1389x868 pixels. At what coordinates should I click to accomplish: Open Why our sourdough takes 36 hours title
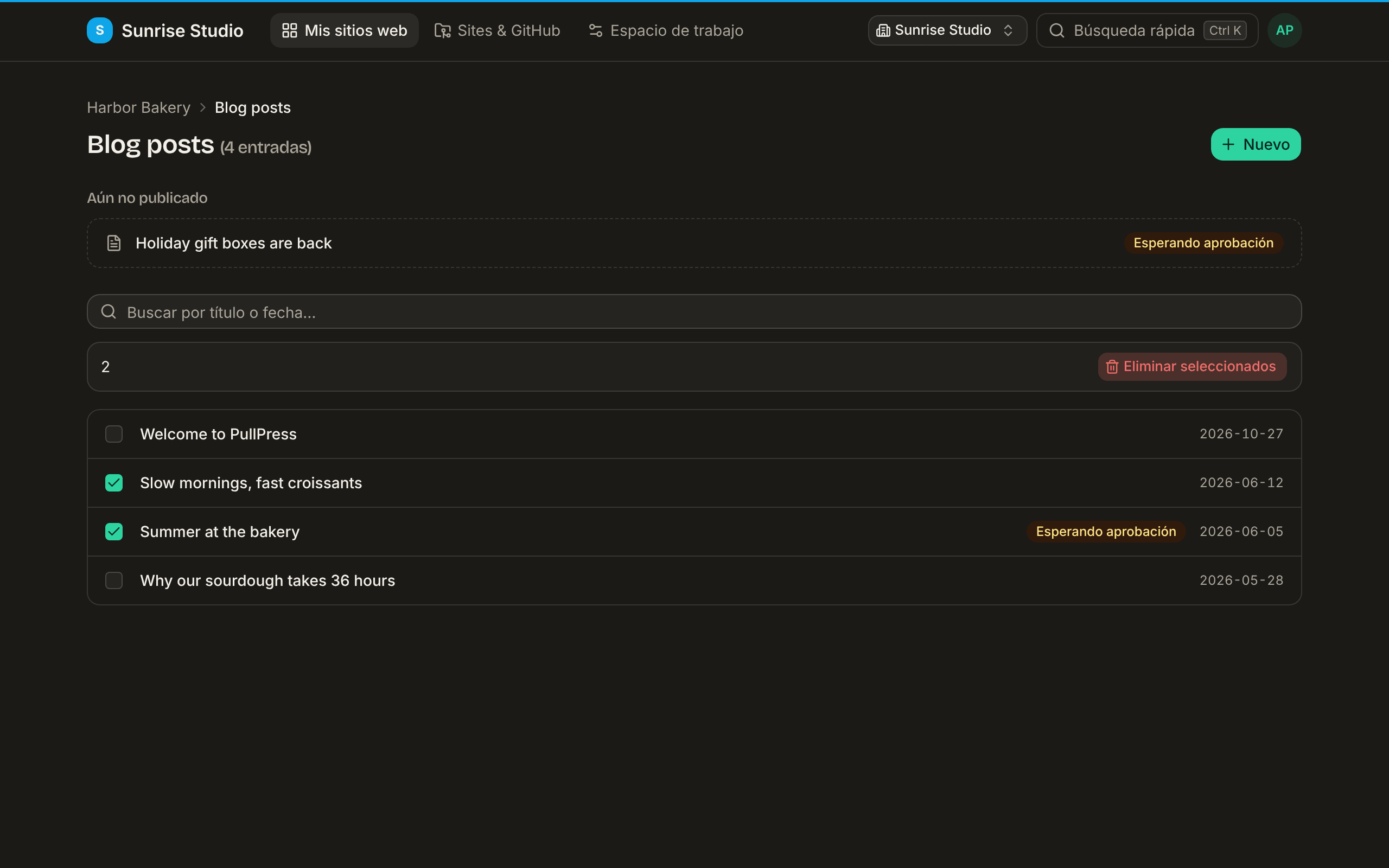click(x=267, y=580)
